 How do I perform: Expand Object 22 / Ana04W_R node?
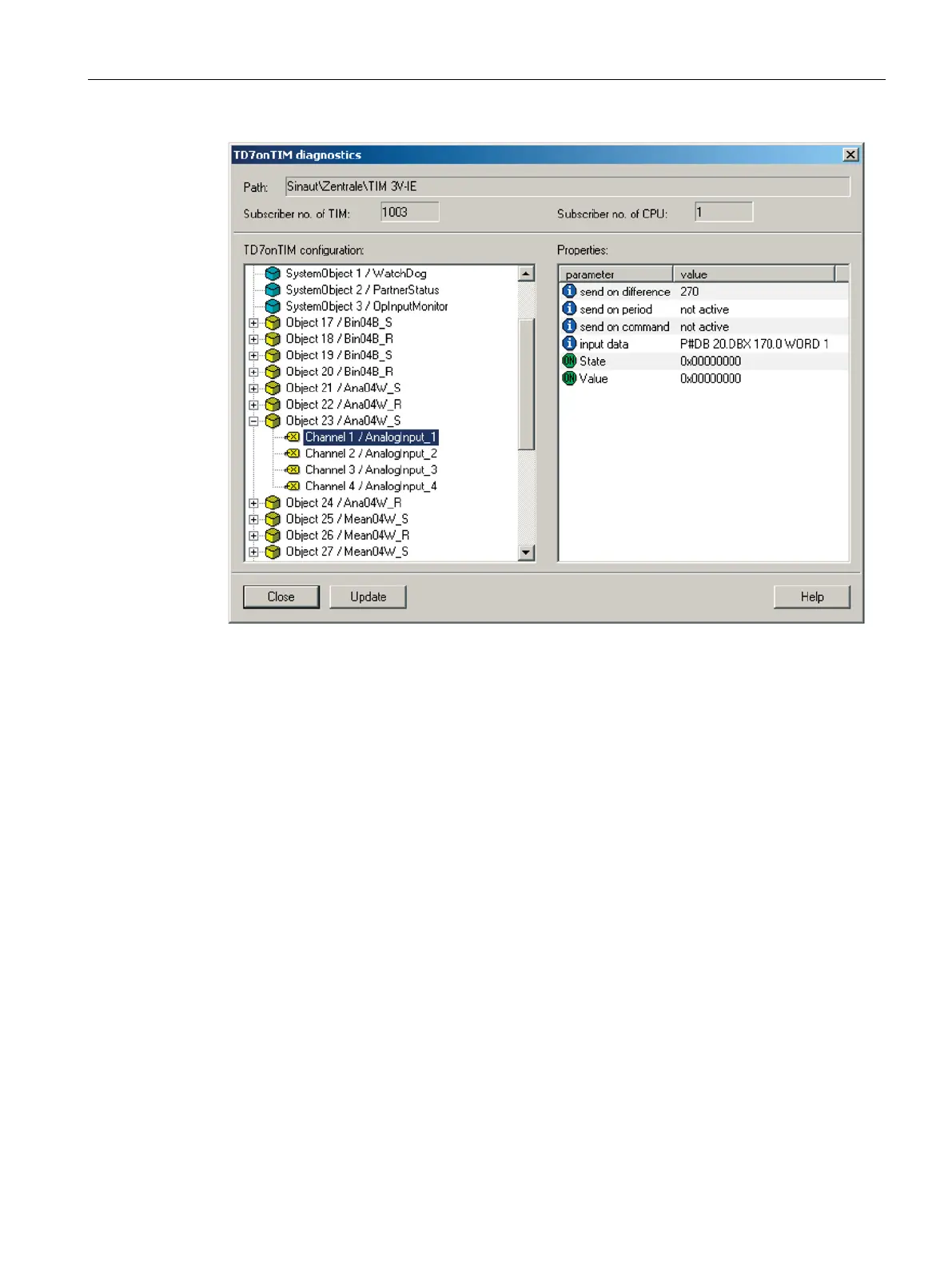click(x=253, y=405)
